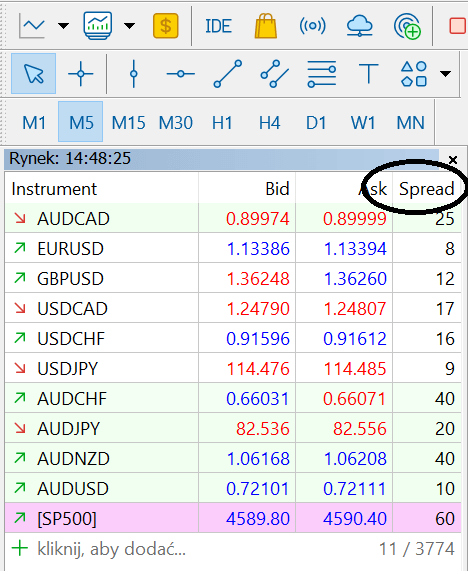Switch to the H1 timeframe

point(222,122)
